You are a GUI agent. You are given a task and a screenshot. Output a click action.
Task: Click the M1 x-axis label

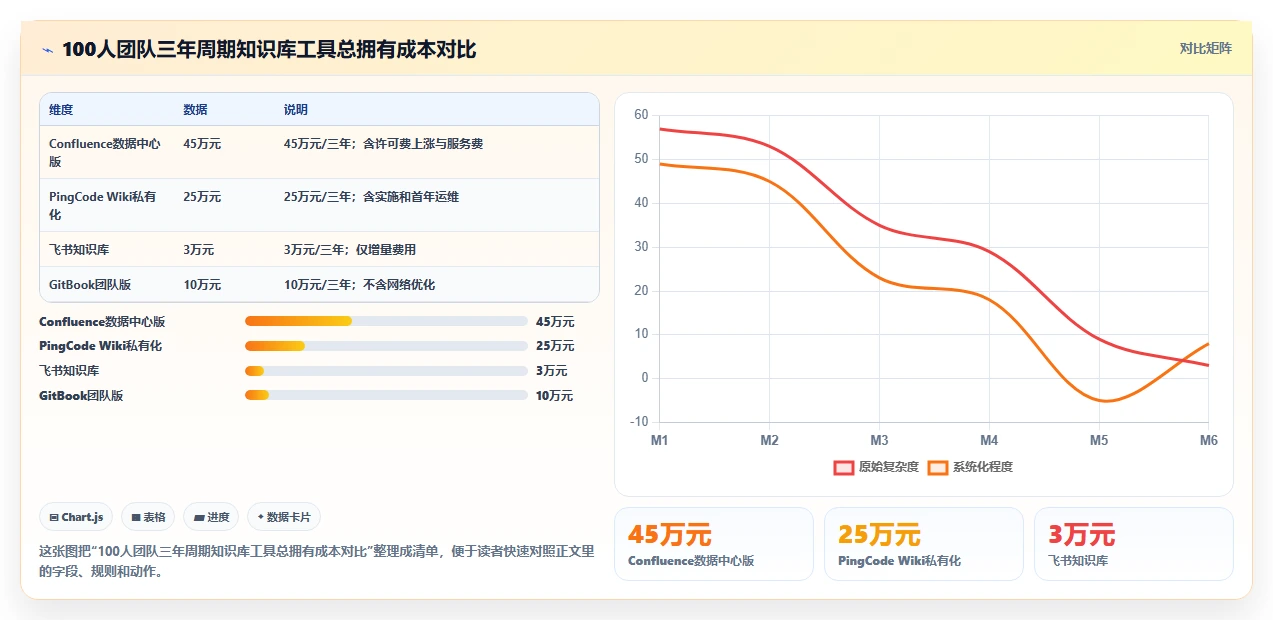pos(660,440)
